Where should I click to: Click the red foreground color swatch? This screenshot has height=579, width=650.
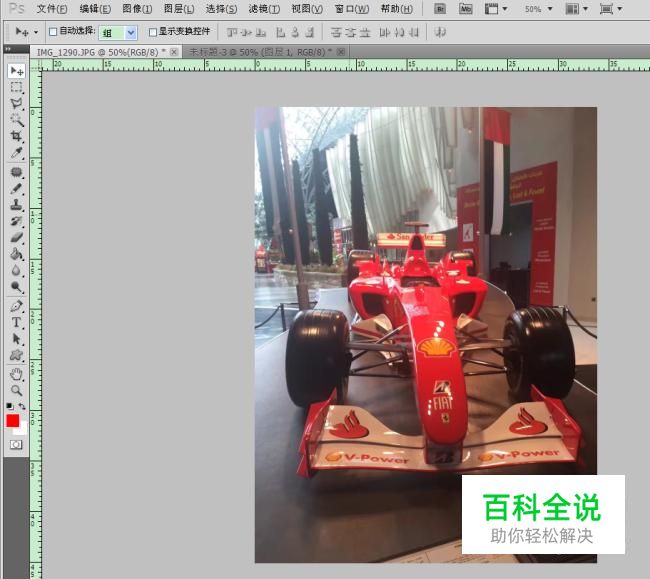(12, 420)
